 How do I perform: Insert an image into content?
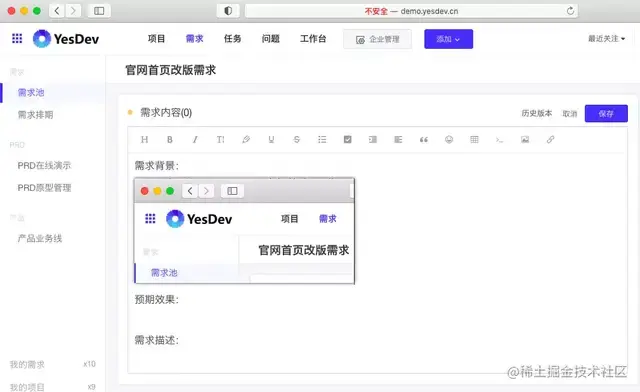click(525, 140)
